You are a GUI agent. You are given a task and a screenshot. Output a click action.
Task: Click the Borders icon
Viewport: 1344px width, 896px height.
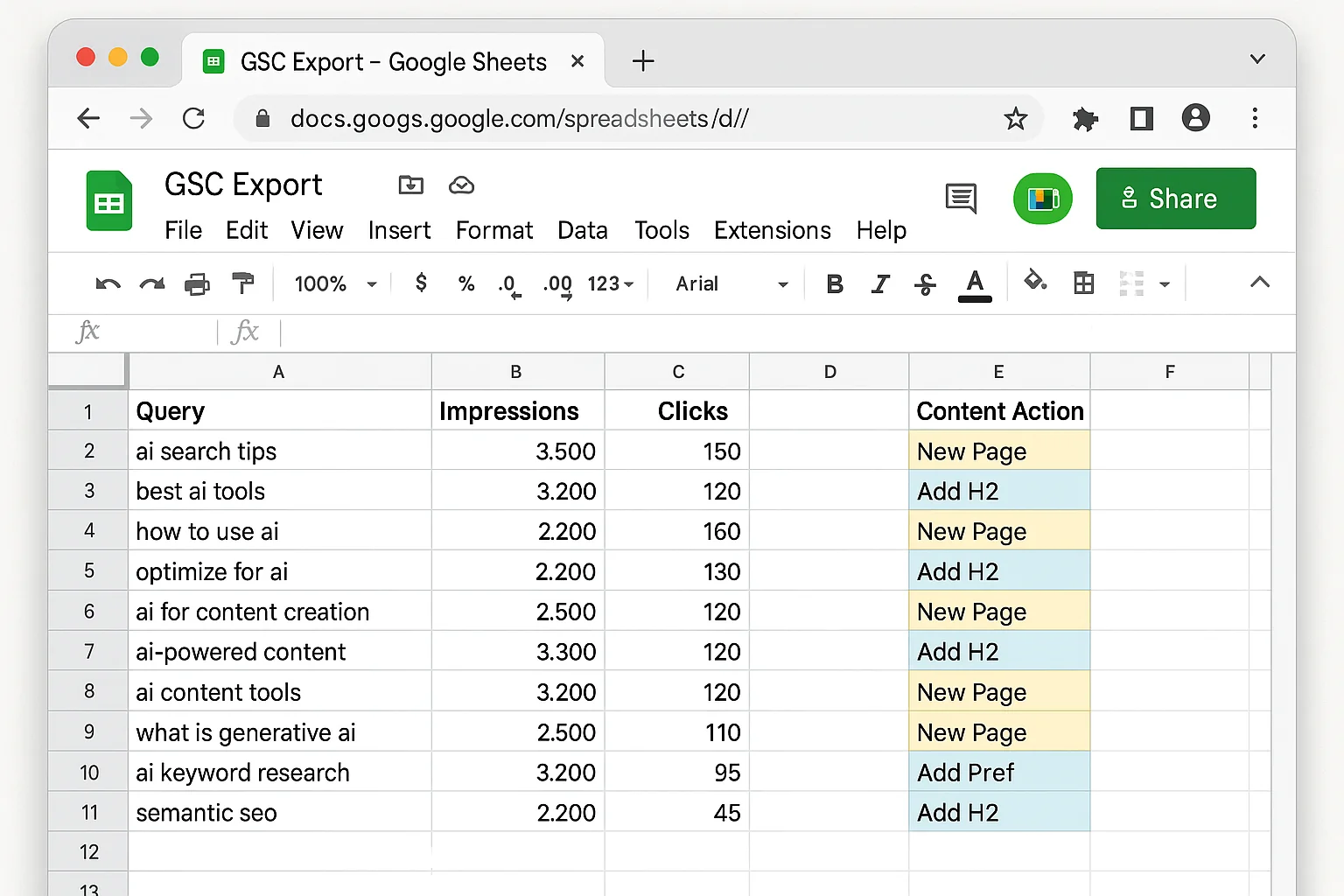(x=1083, y=283)
